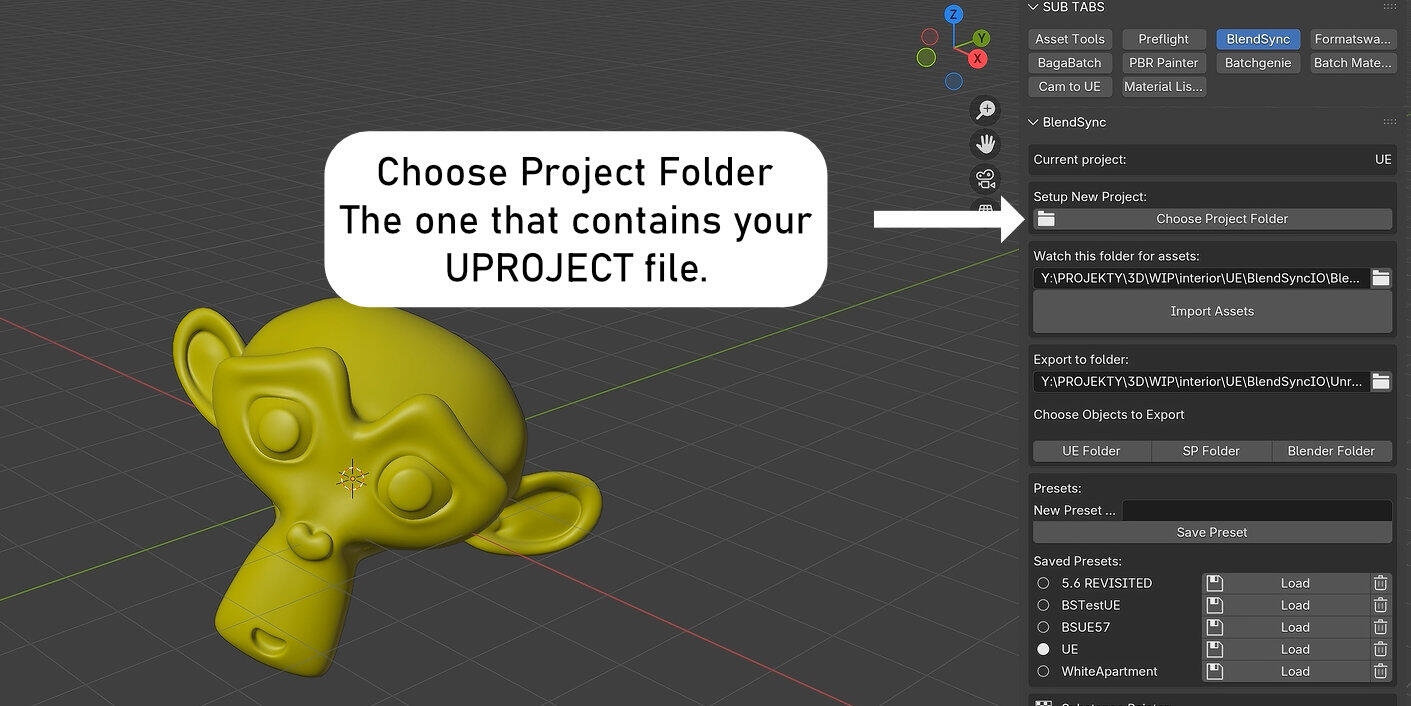Collapse the SUB TABS panel

(1034, 7)
